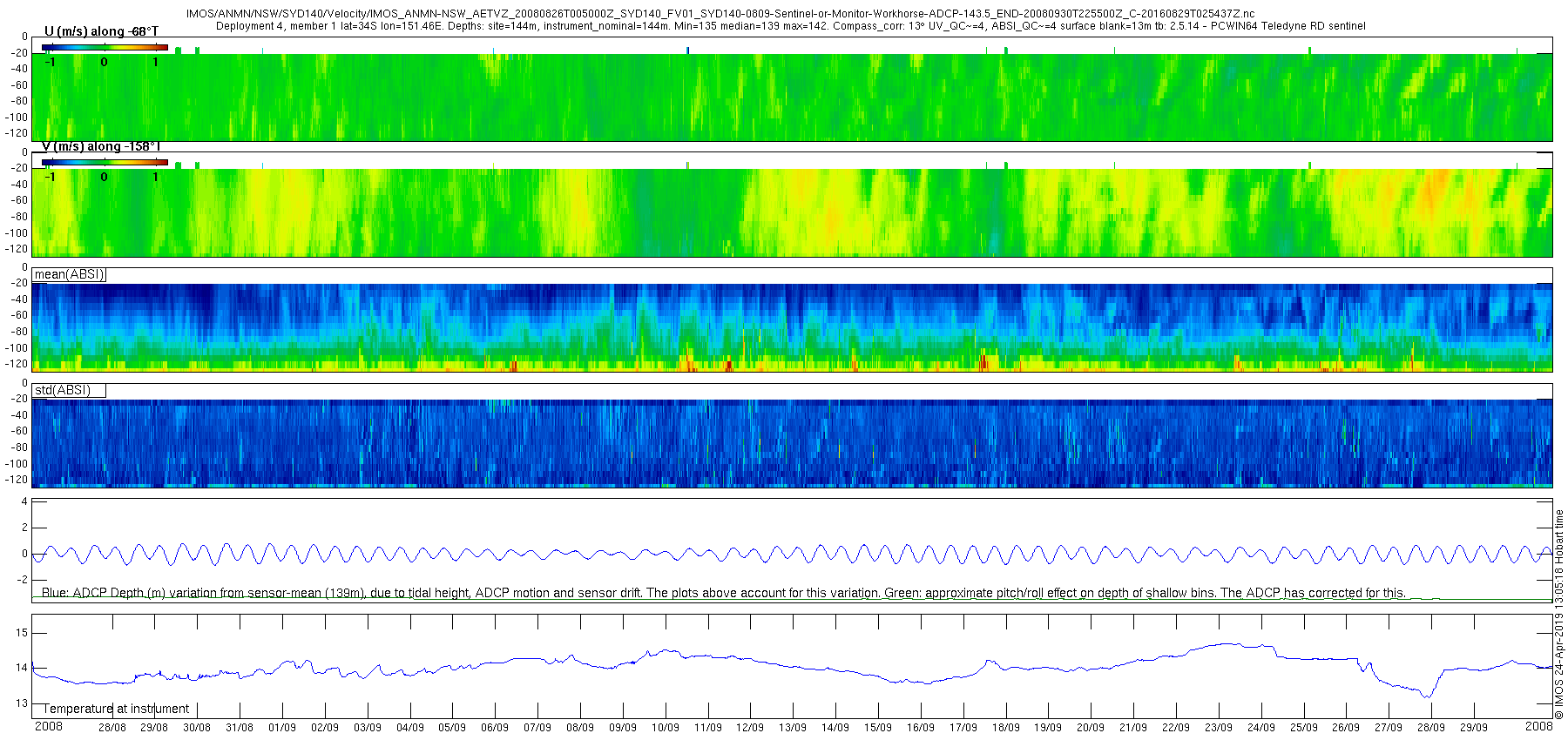Click the 'mean(ABSI)' panel label
Viewport: 1568px width, 740px height.
pyautogui.click(x=69, y=274)
